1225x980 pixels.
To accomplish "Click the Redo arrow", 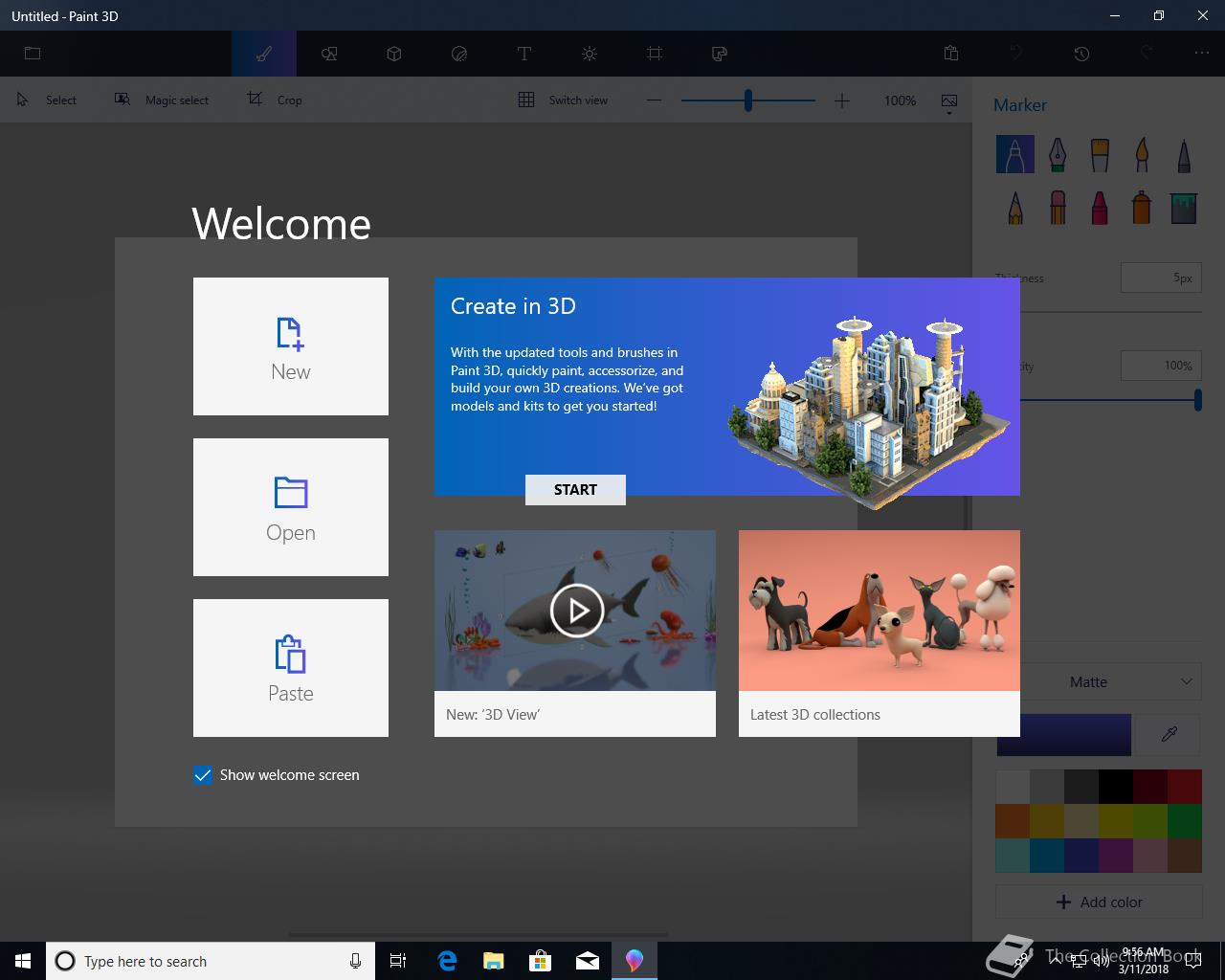I will click(x=1147, y=54).
